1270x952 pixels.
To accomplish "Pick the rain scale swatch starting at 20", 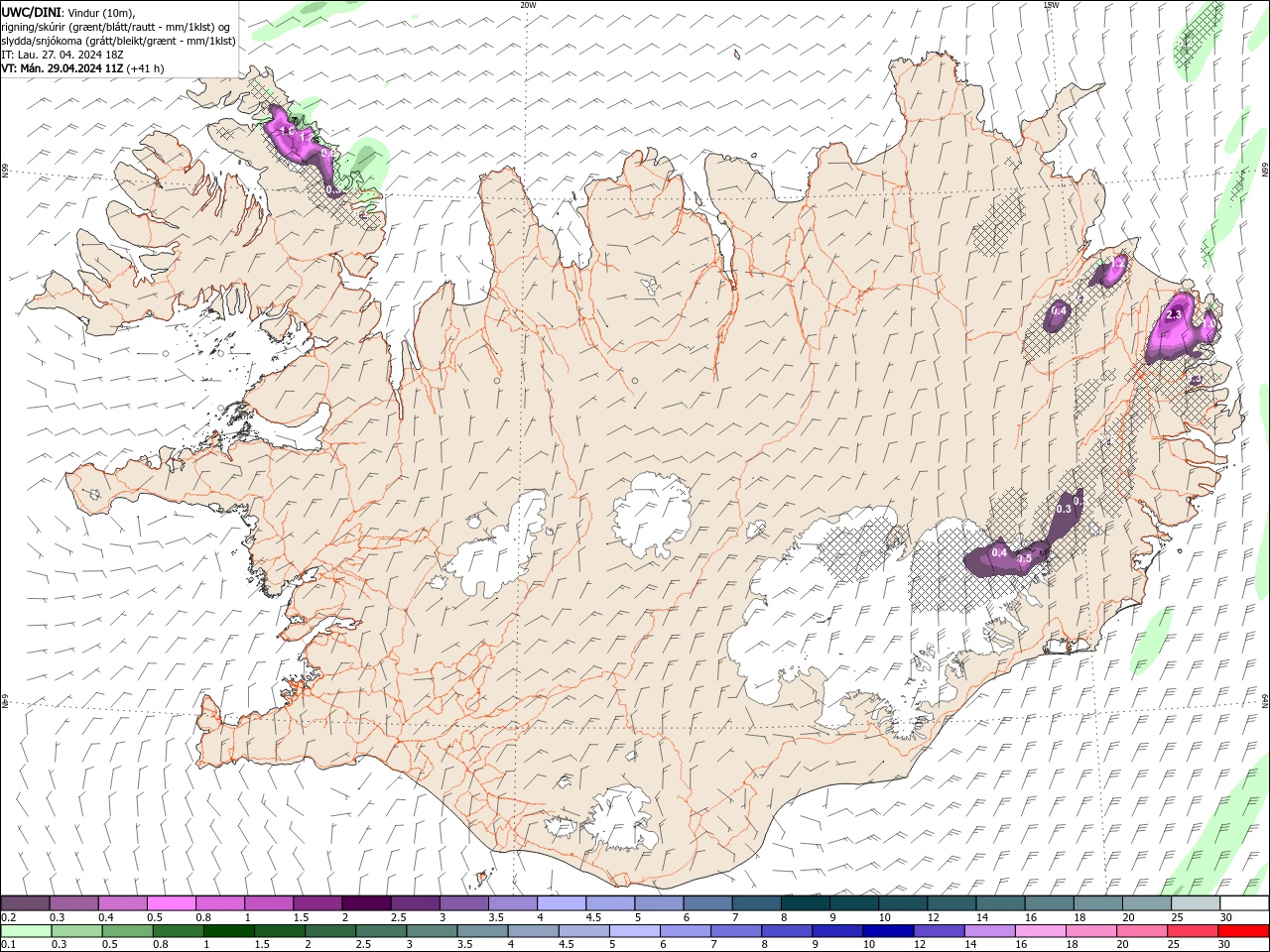I will (1141, 931).
